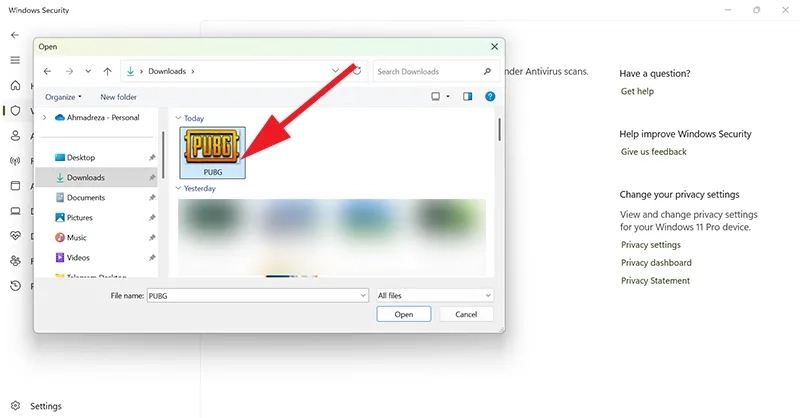Open the recent locations dropdown arrow

pos(88,72)
